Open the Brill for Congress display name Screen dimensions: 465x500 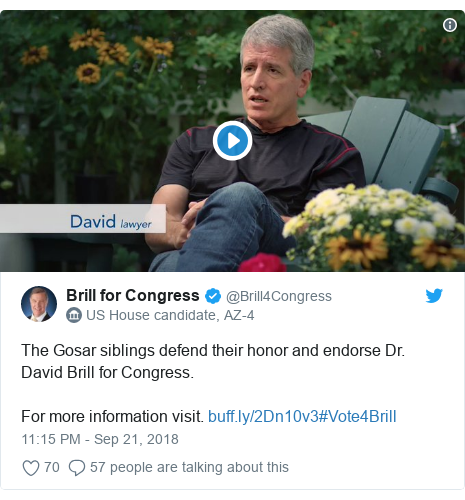tap(133, 296)
